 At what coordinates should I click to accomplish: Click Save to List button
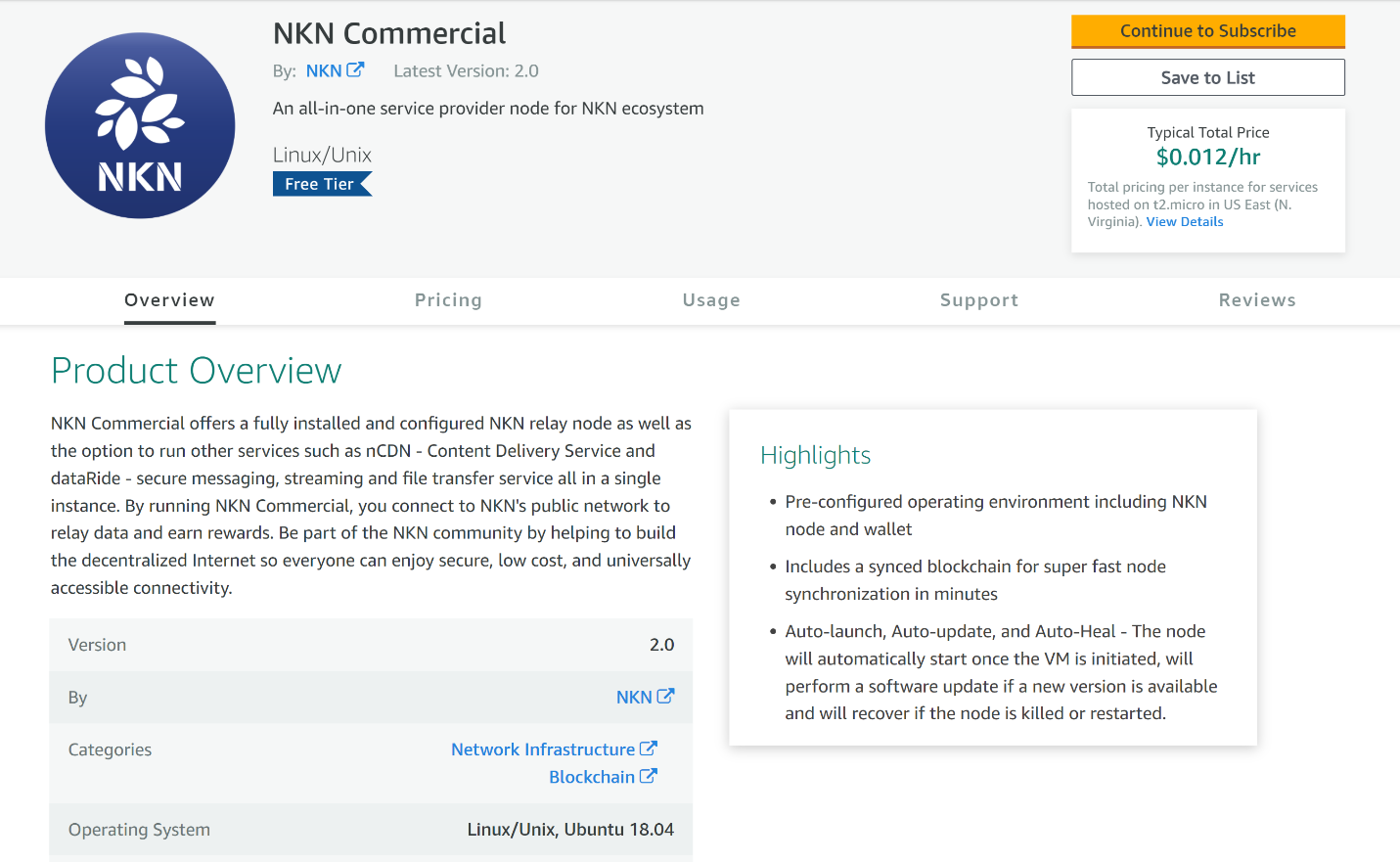coord(1208,77)
